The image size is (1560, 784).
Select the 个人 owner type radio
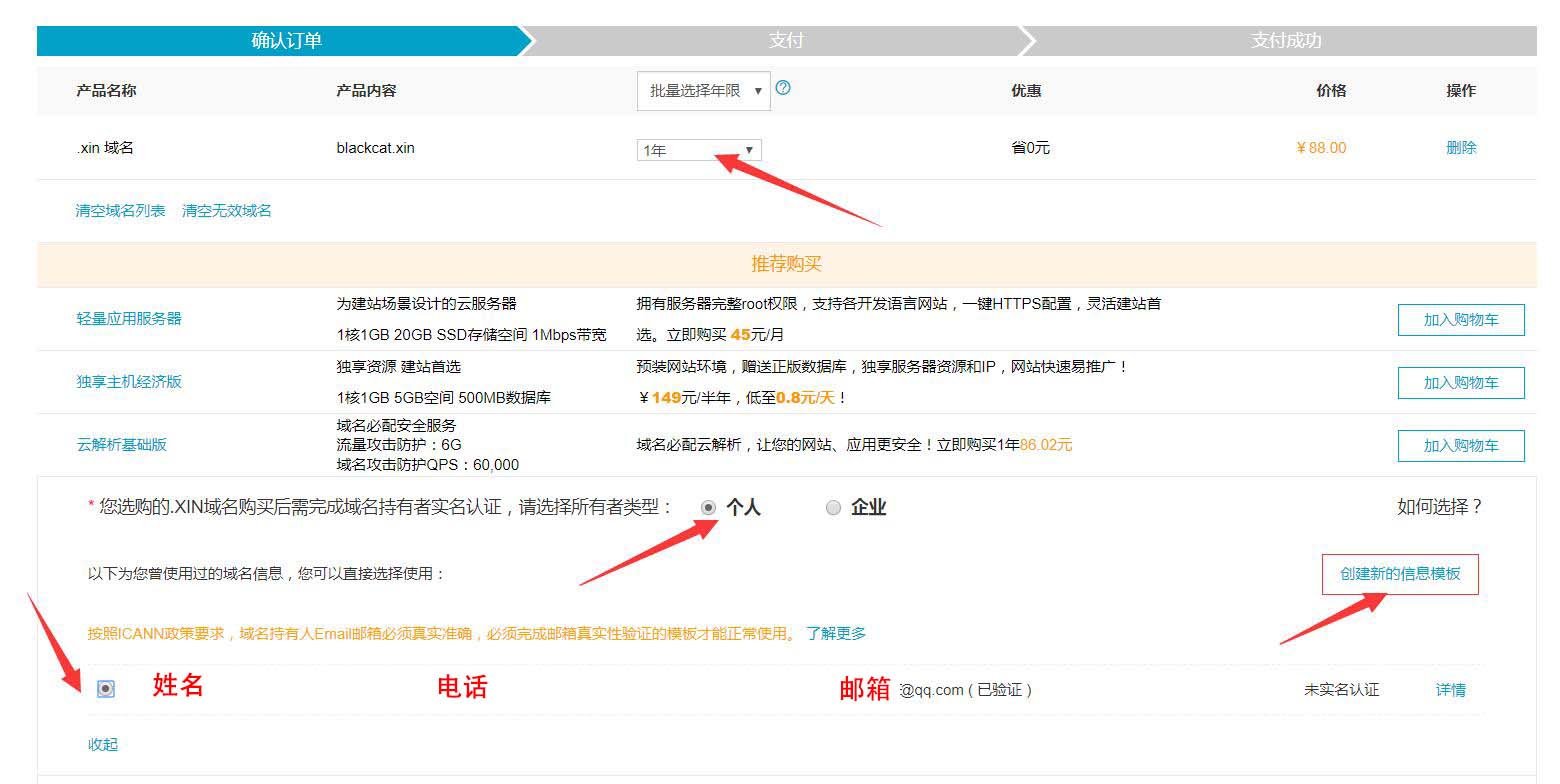709,508
